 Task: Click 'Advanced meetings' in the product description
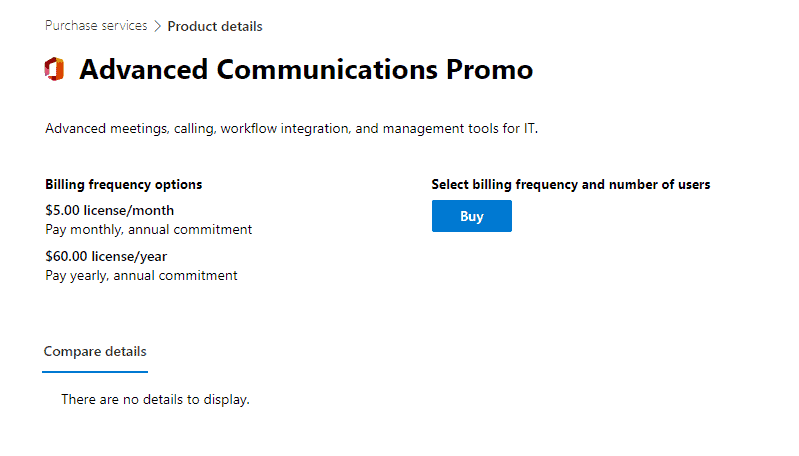point(107,129)
